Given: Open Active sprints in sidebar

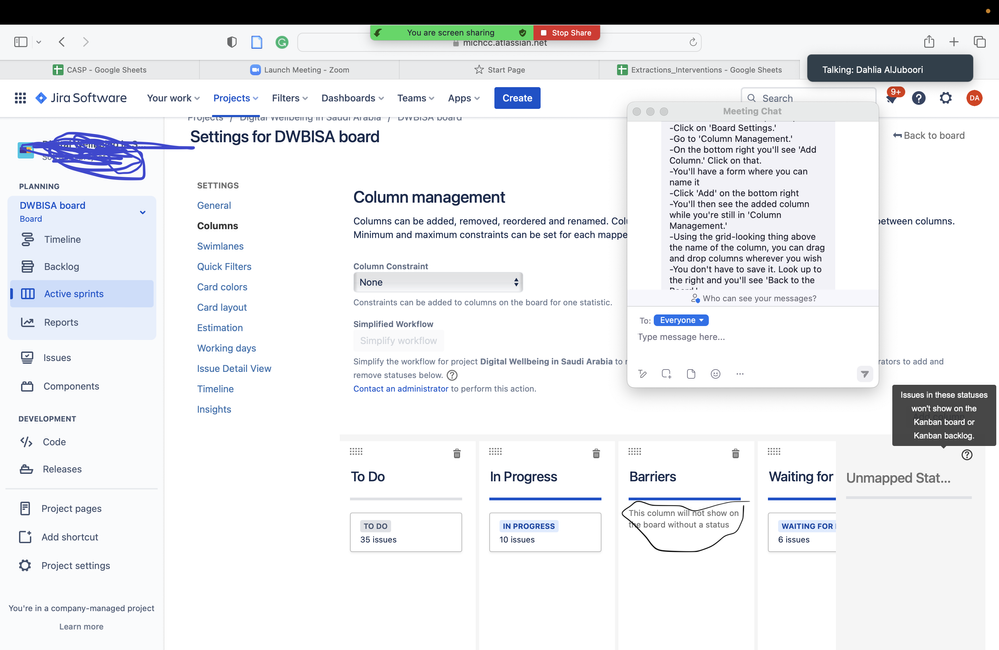Looking at the screenshot, I should coord(82,294).
